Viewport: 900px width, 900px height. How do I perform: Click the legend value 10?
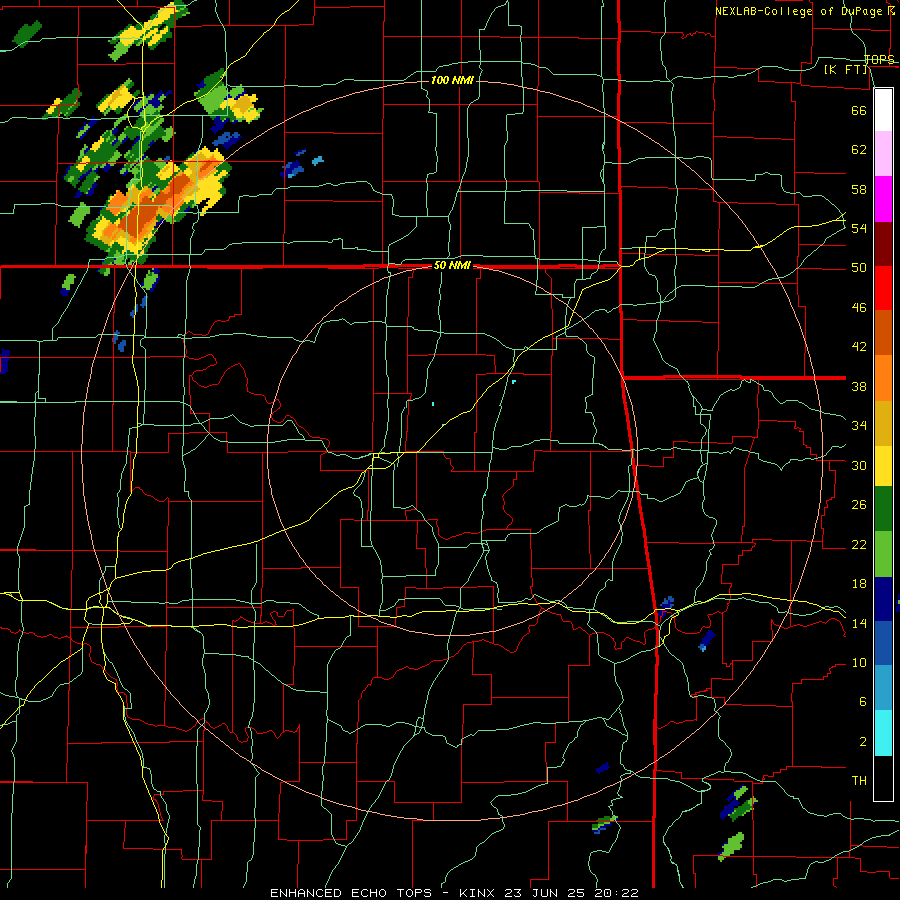click(x=859, y=663)
